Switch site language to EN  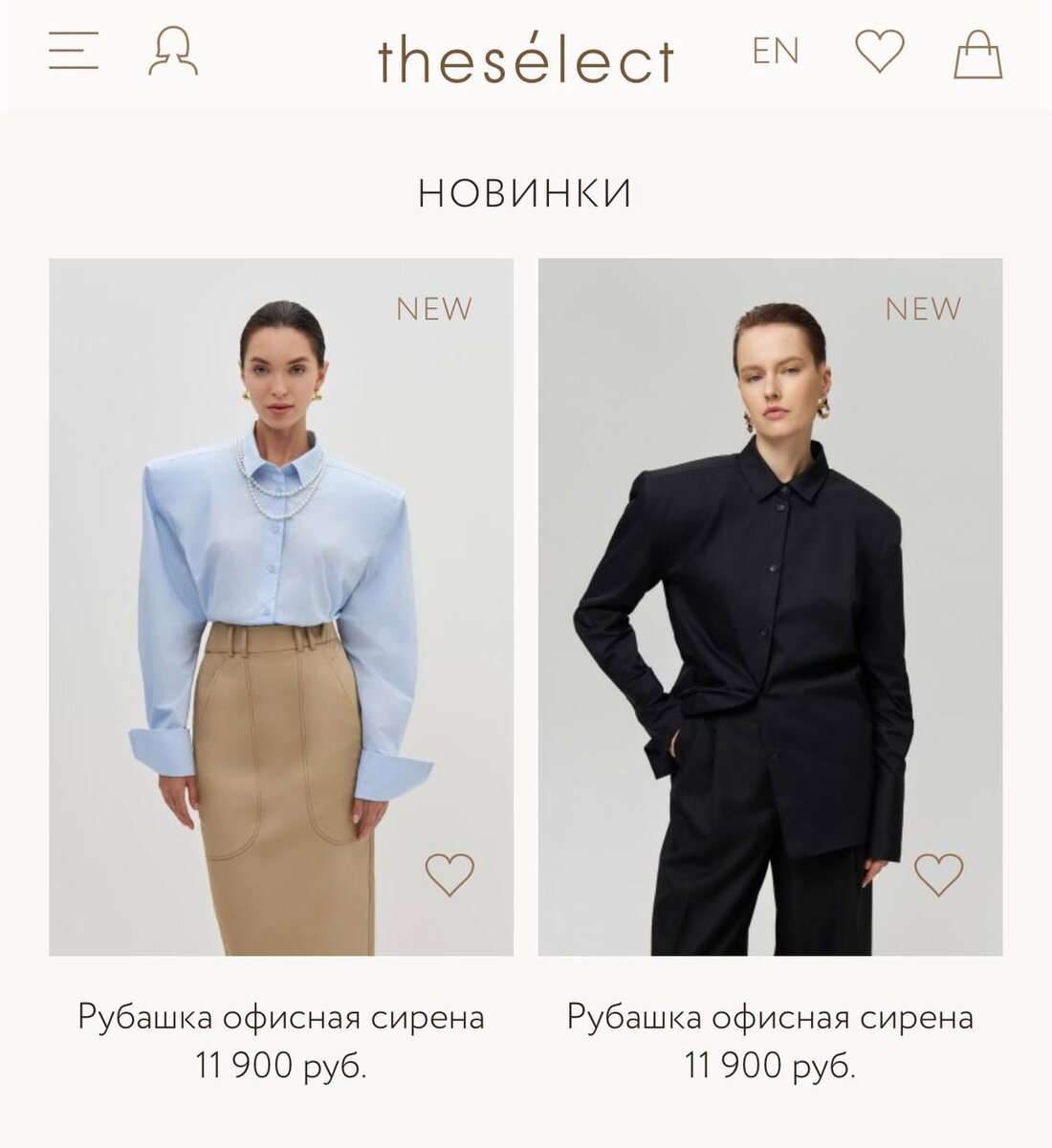point(776,51)
